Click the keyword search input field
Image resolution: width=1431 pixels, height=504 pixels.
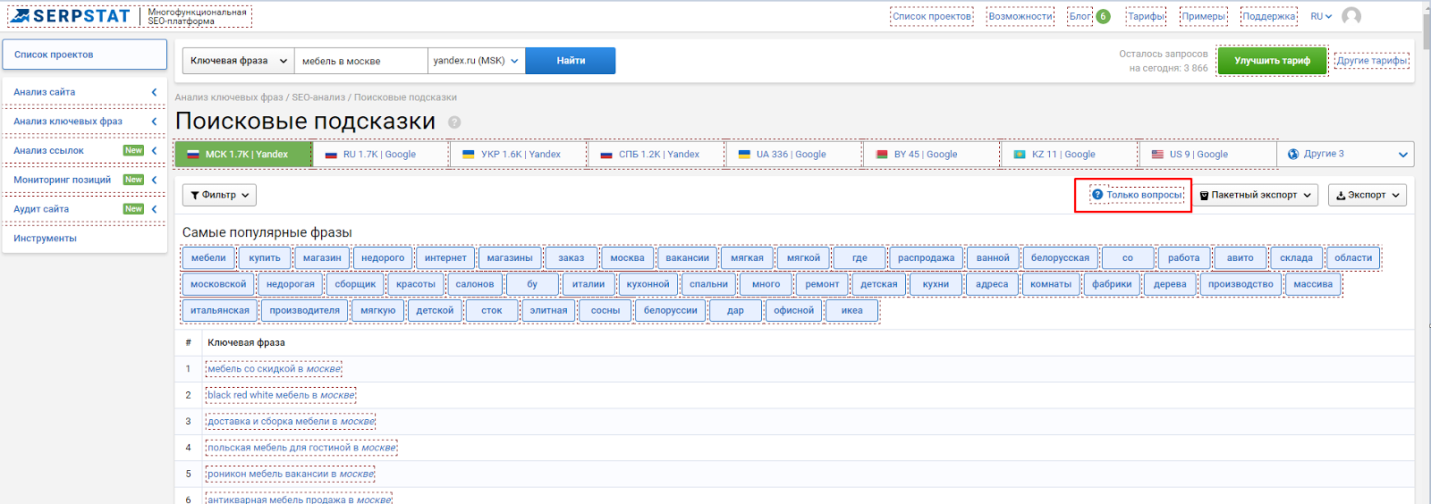pos(361,60)
